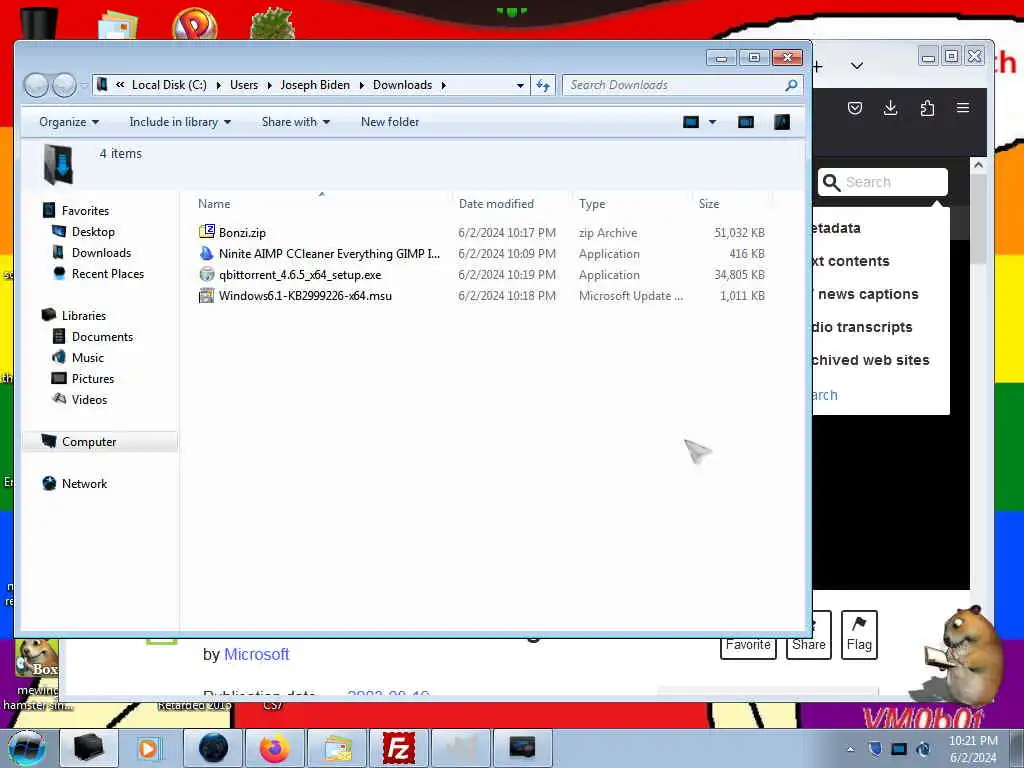
Task: Expand the arrow after Local Disk (C:)
Action: coord(218,85)
